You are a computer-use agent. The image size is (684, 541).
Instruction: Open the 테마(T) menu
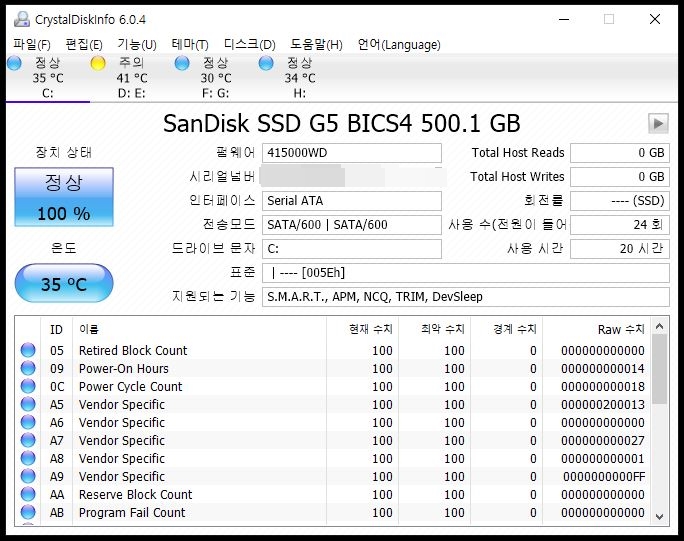coord(190,45)
